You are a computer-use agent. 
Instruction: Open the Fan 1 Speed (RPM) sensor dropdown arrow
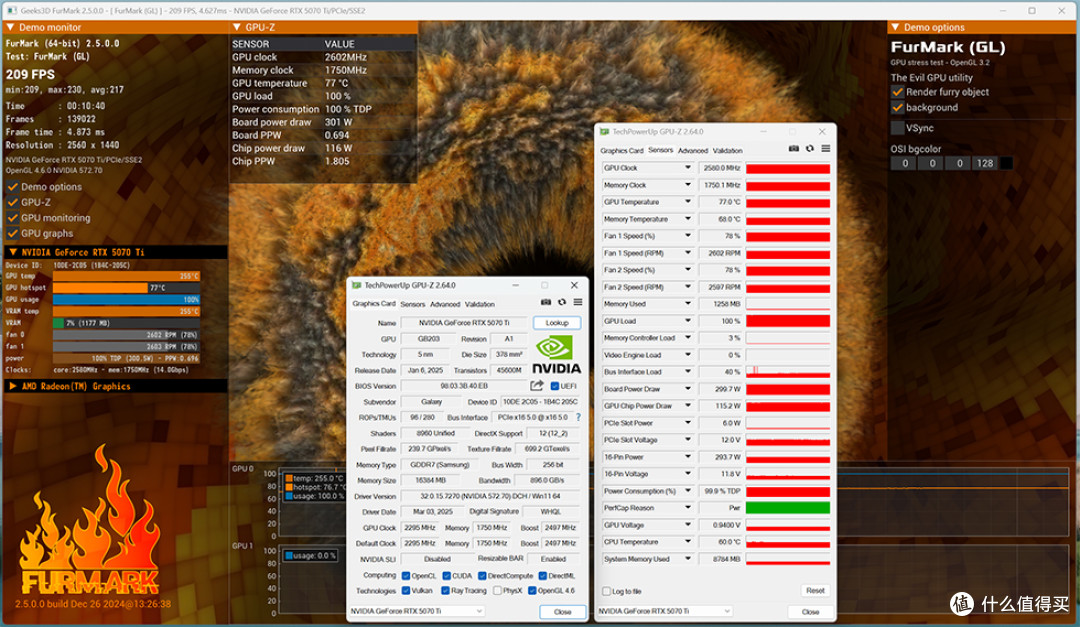[x=687, y=252]
